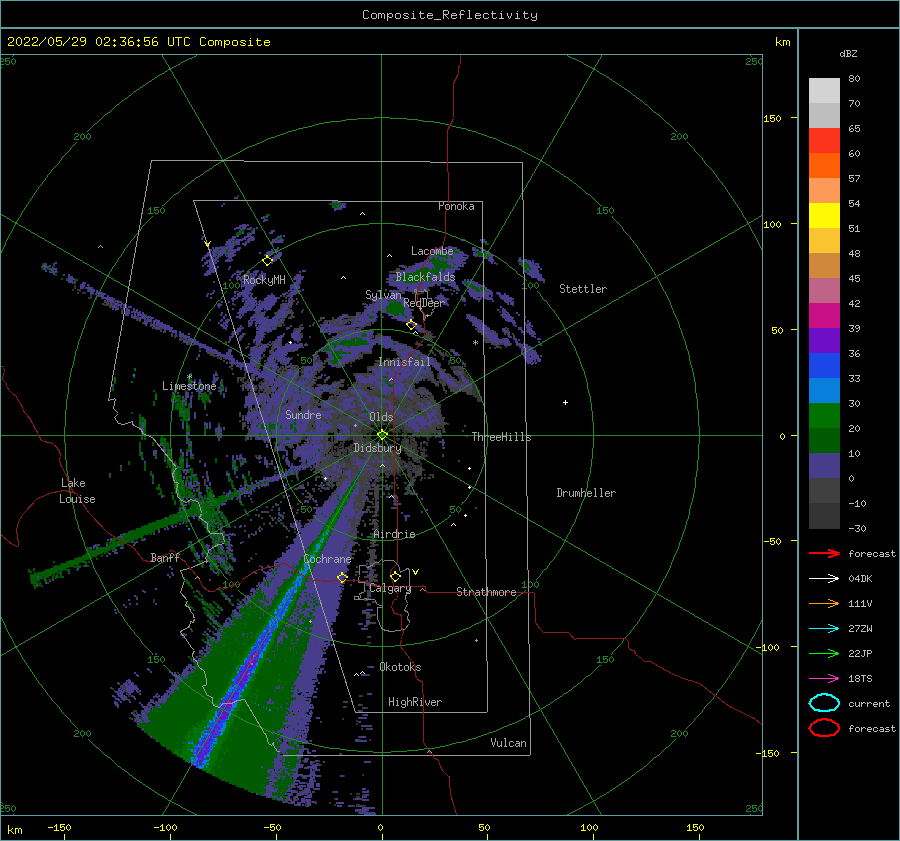
Task: Click the 18TS legend text
Action: coord(860,679)
